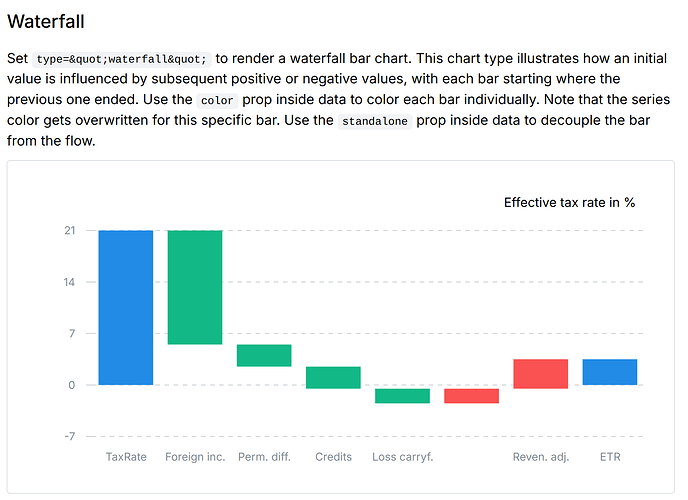Click the -7 y-axis tick label
The image size is (688, 500).
69,436
